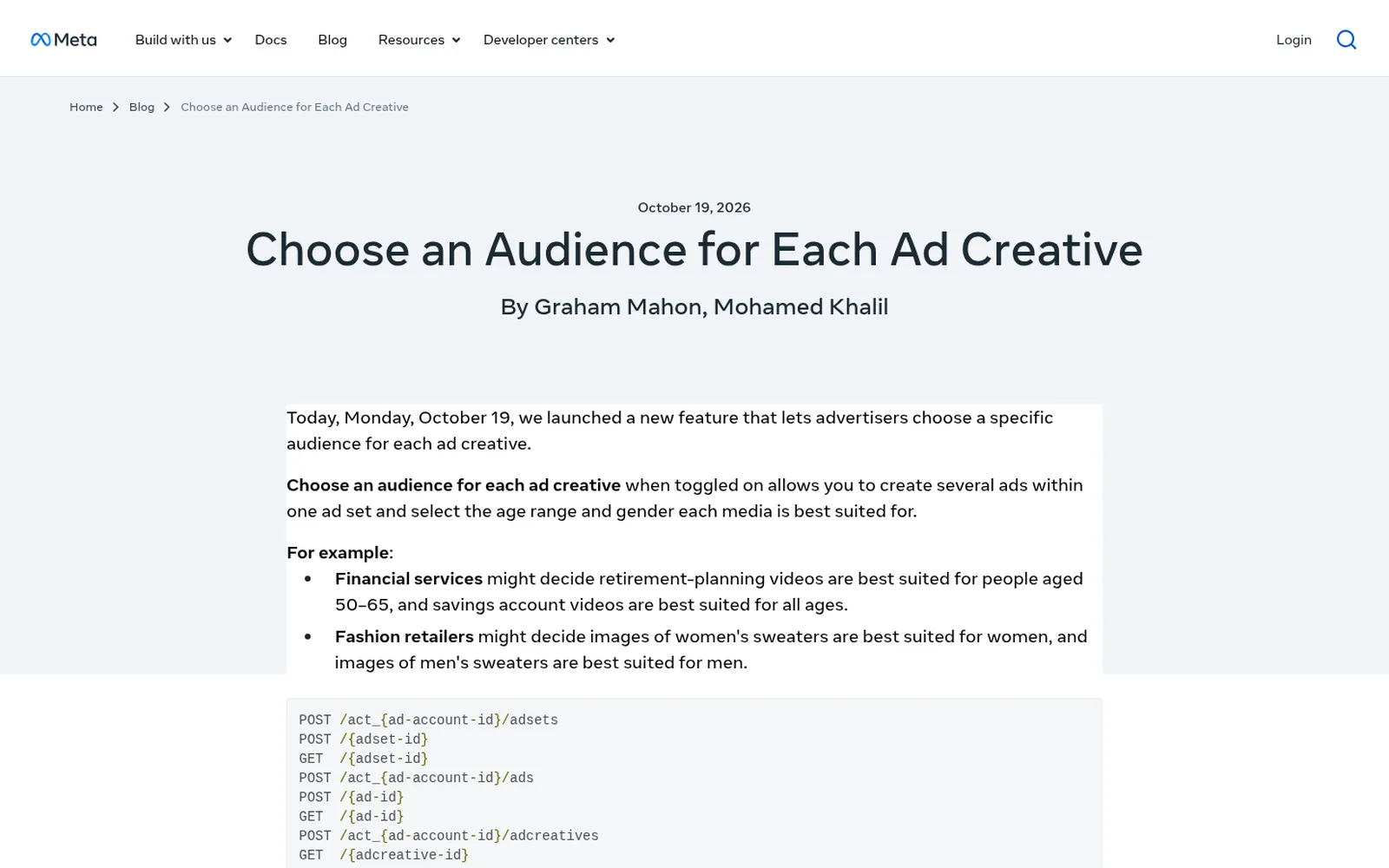Go to Blog breadcrumb
The width and height of the screenshot is (1389, 868).
coord(142,107)
